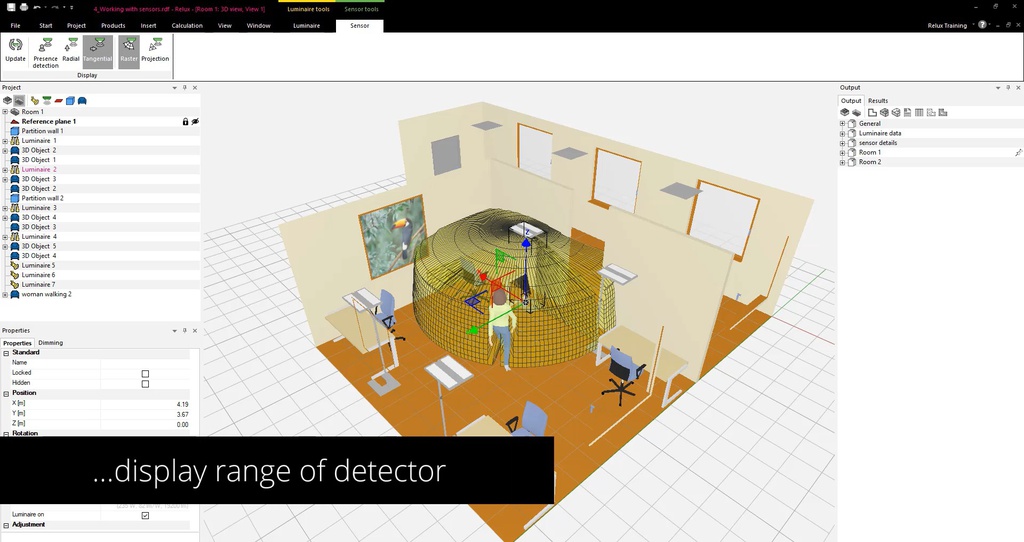
Task: Collapse the Standard properties section
Action: tap(6, 353)
